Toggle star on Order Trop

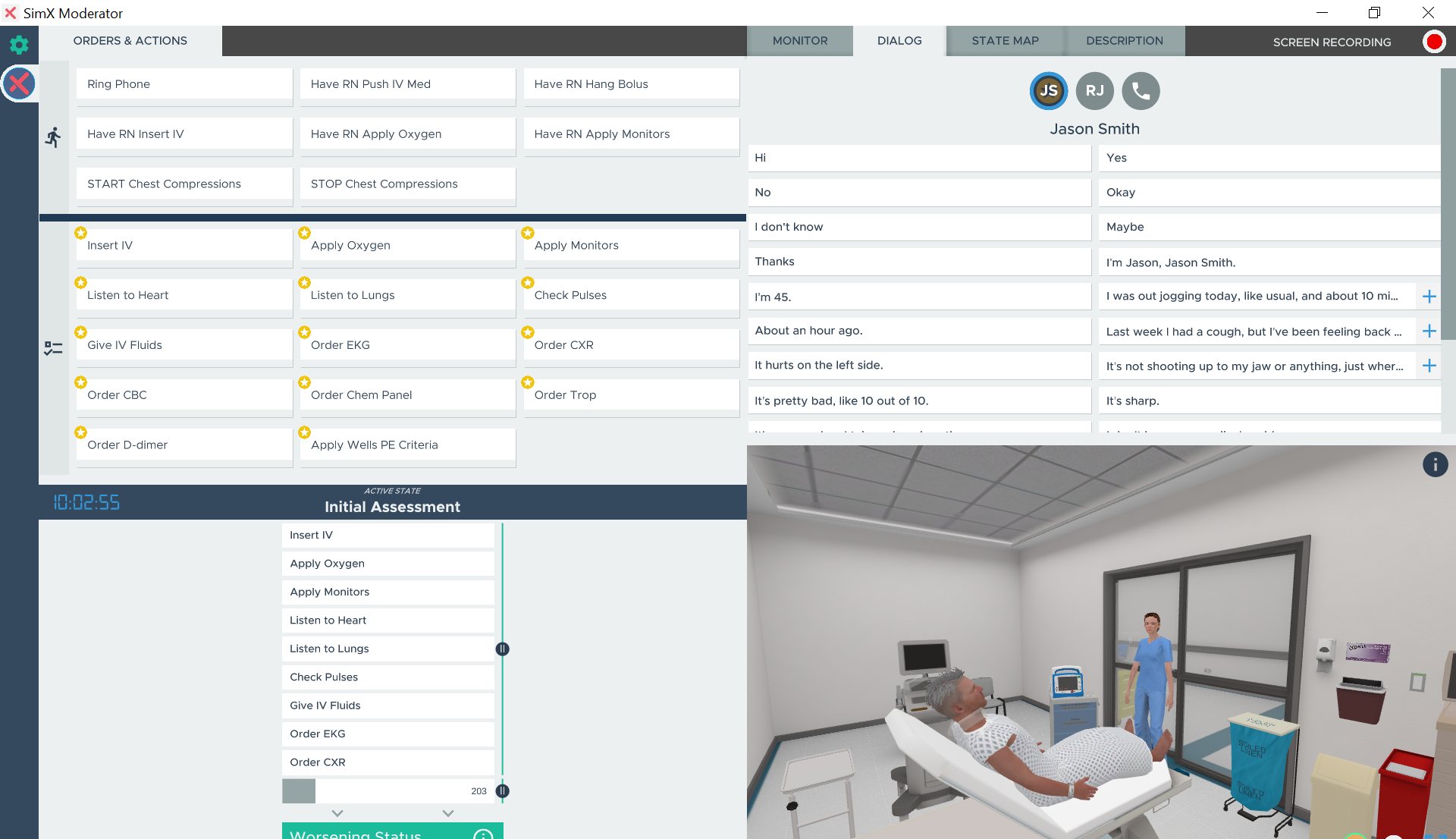click(528, 382)
